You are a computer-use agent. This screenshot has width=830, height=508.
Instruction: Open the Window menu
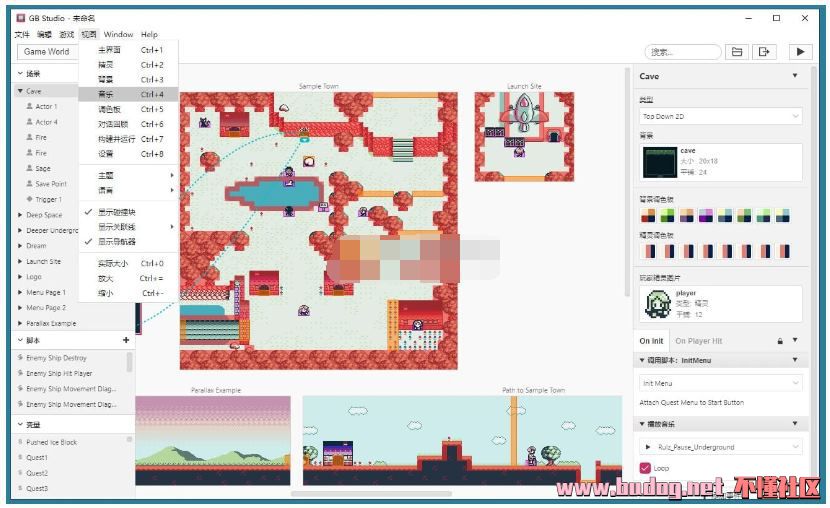click(118, 35)
